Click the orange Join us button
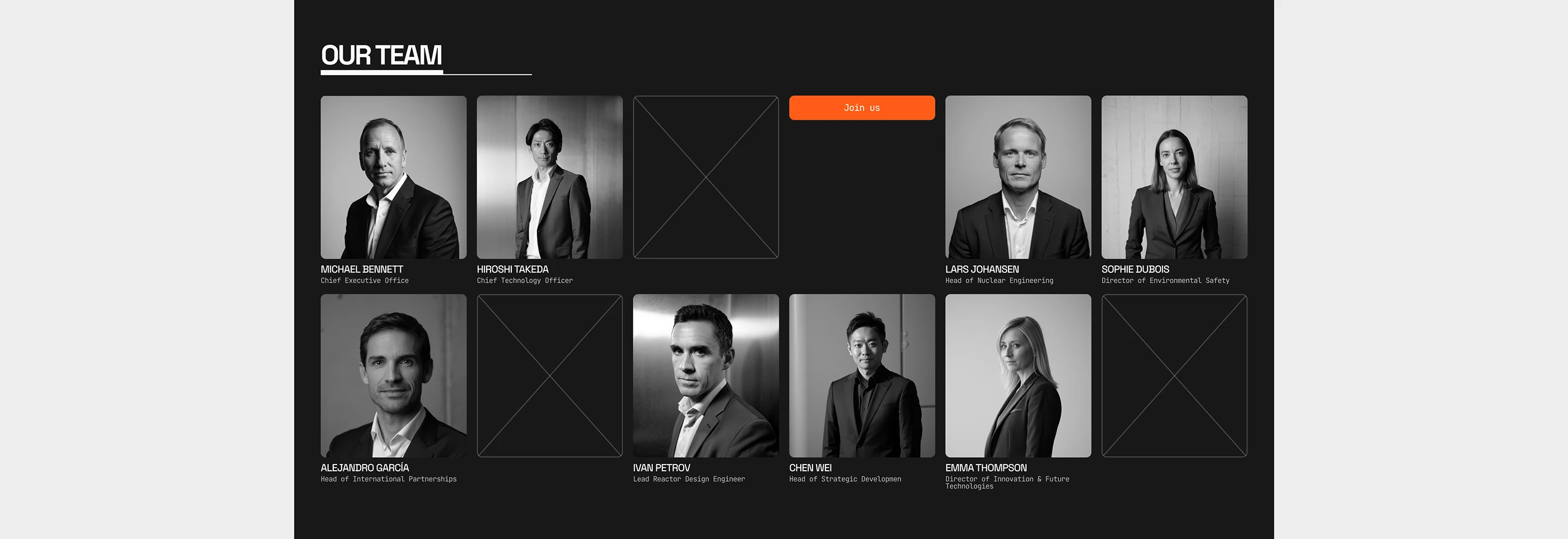The image size is (1568, 539). click(x=862, y=107)
